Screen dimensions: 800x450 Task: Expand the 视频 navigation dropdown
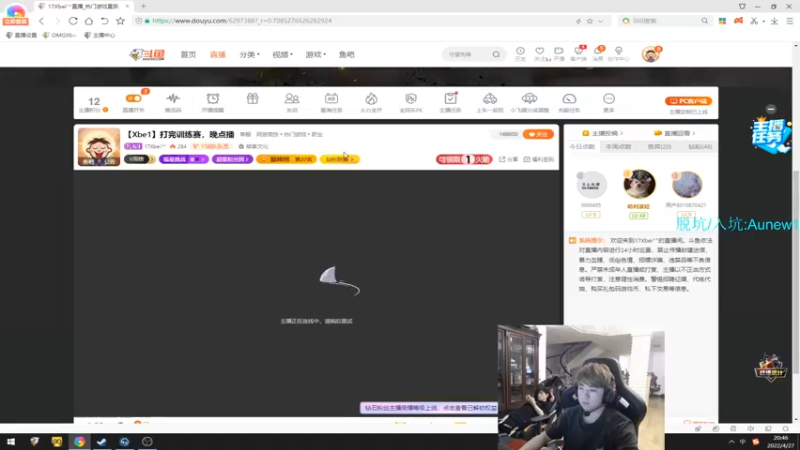point(282,55)
